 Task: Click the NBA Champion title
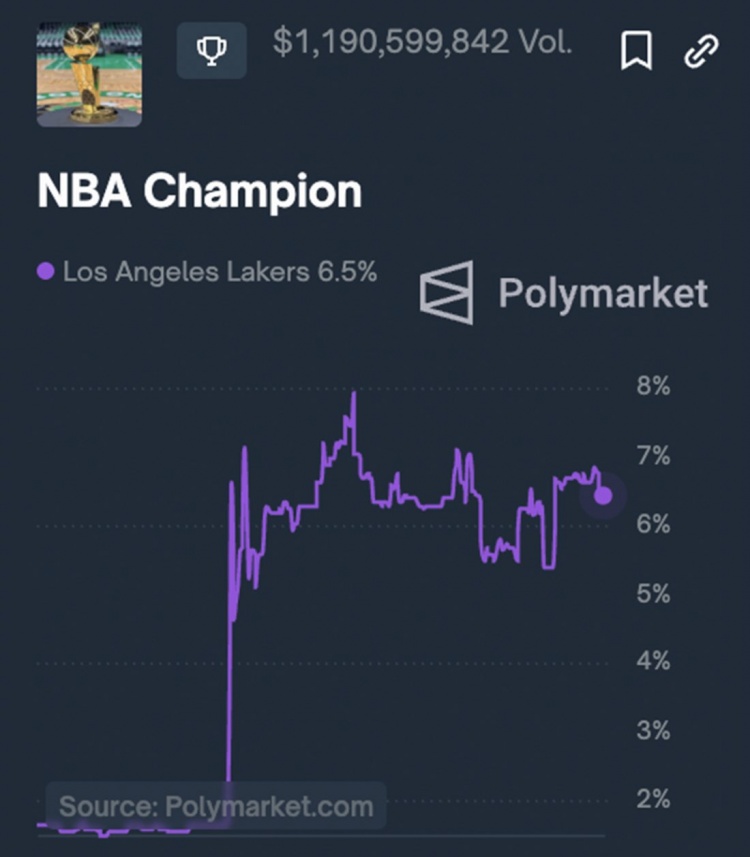(x=199, y=191)
